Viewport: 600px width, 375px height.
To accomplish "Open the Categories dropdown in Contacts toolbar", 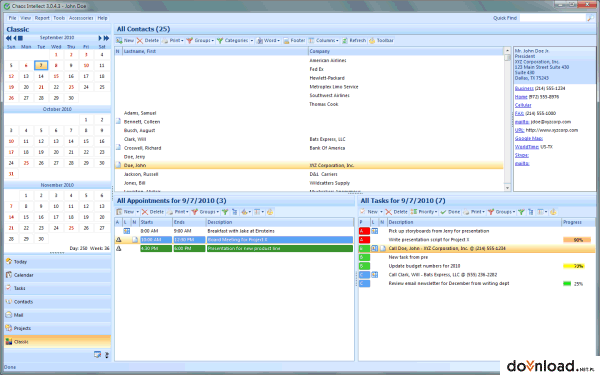I will [235, 41].
